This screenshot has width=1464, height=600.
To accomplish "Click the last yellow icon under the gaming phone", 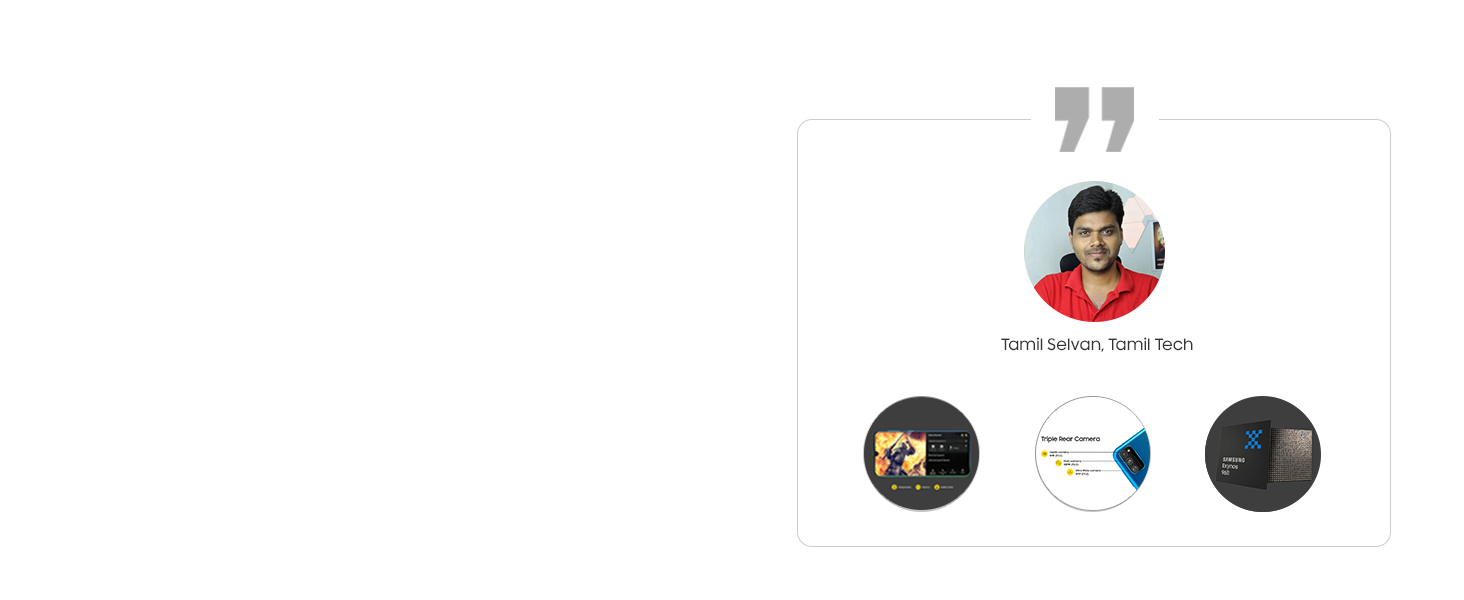I will coord(937,487).
